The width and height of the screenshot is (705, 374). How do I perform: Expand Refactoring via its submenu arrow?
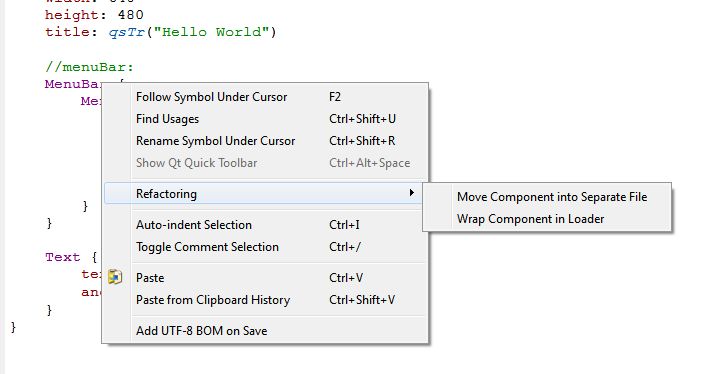pos(411,193)
